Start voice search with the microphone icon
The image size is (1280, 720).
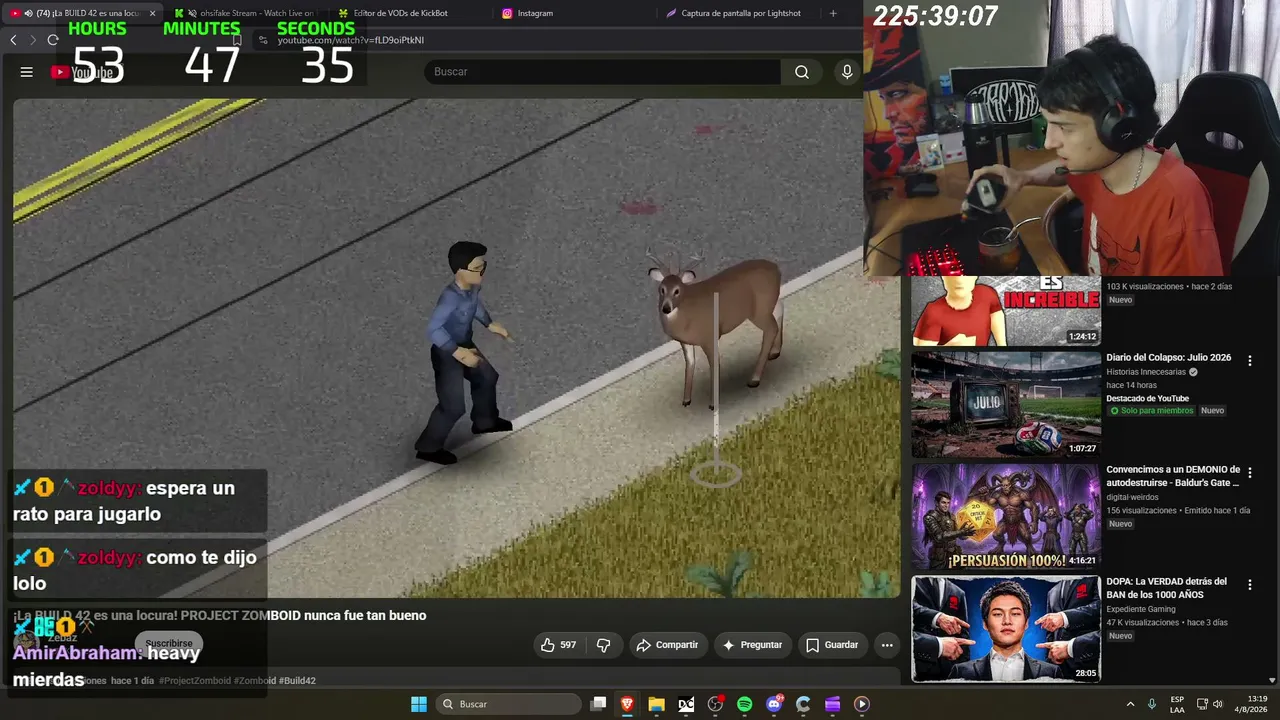click(847, 72)
